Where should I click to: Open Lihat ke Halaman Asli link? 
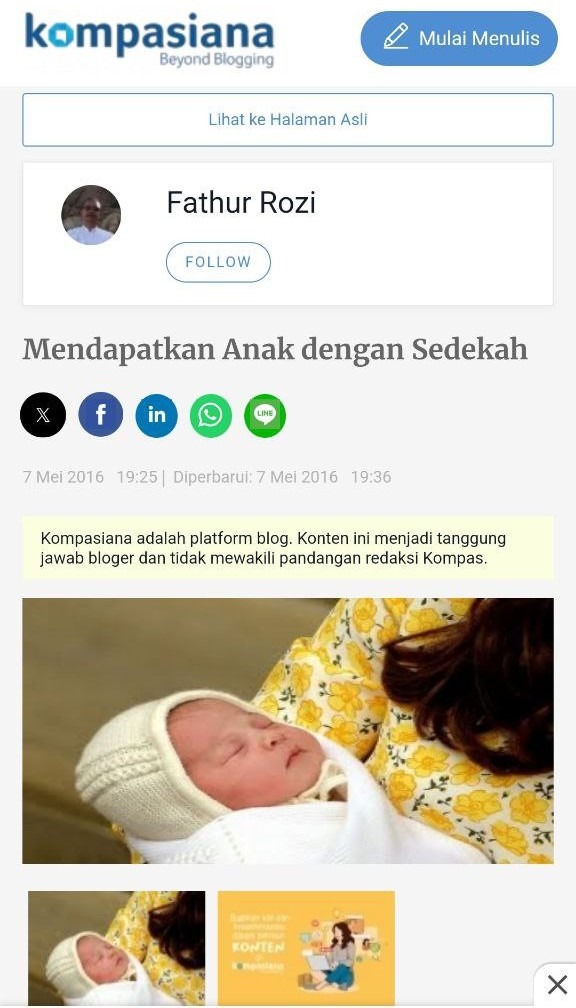tap(288, 120)
